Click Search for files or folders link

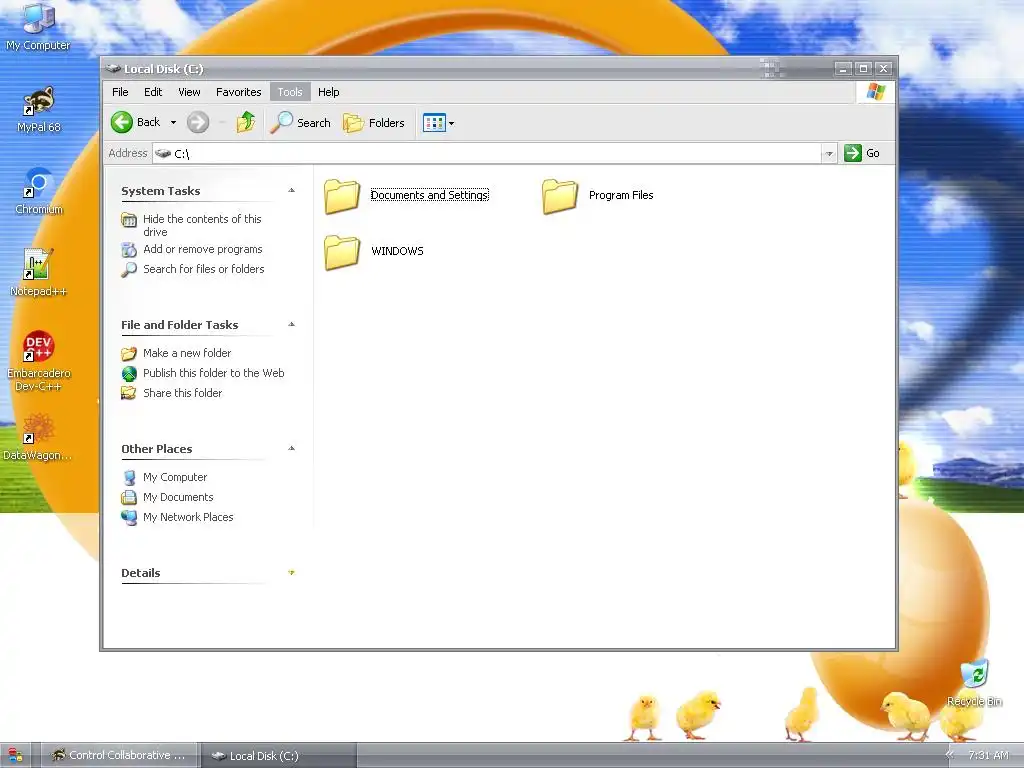click(x=204, y=269)
